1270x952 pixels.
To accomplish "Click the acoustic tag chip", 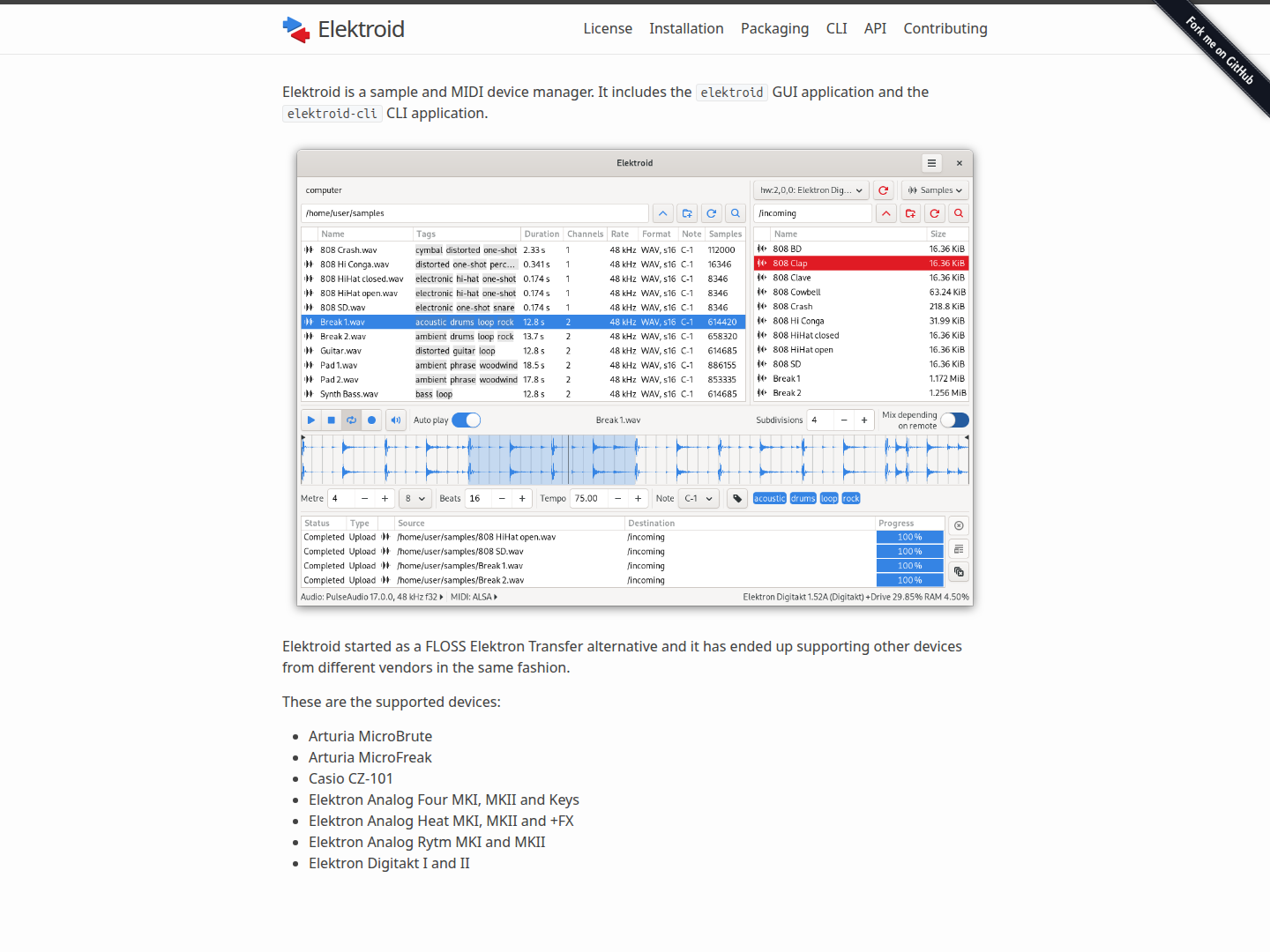I will tap(769, 499).
